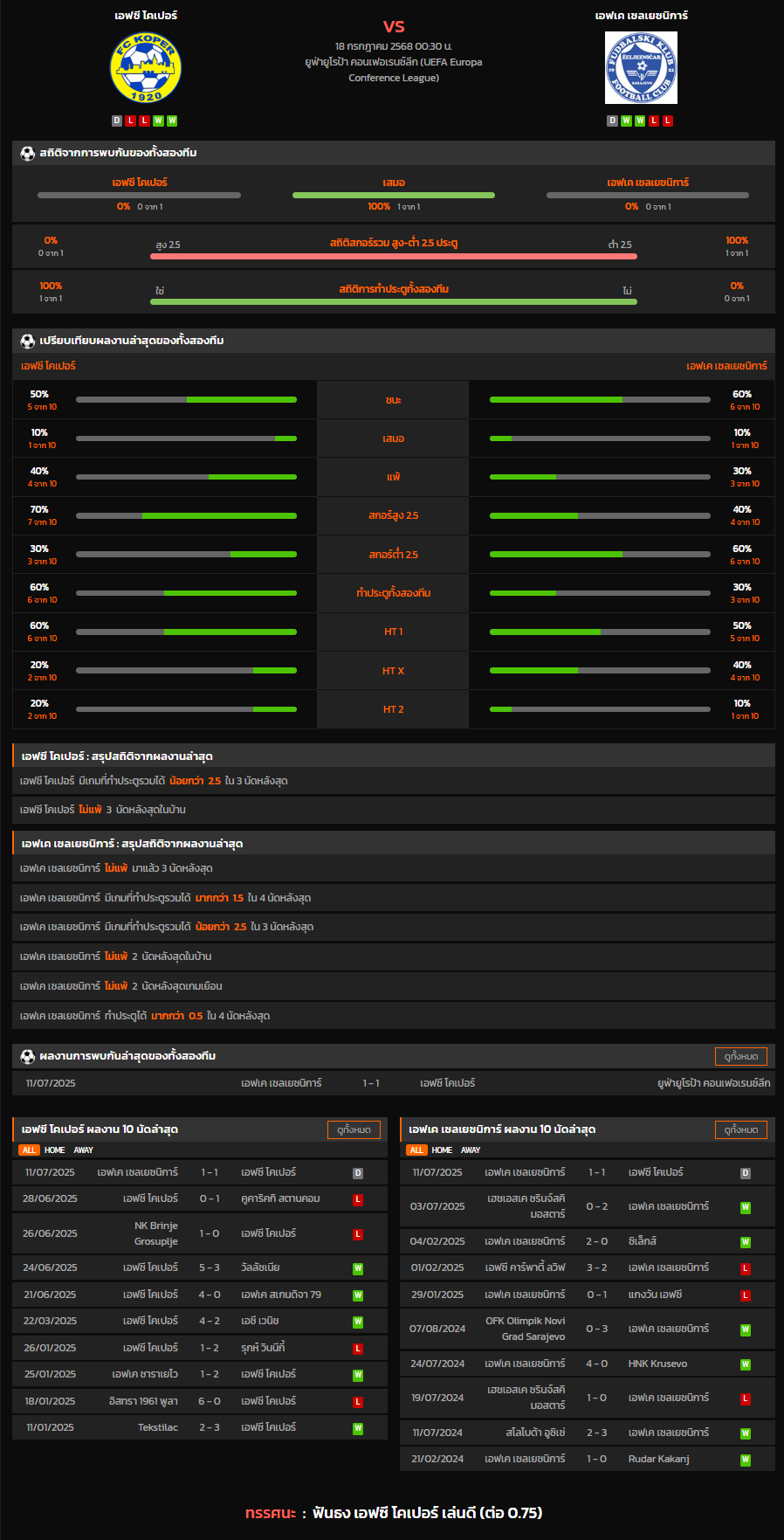Click L result badge in the 29/01/2025 row
The image size is (784, 1540).
[x=746, y=1295]
